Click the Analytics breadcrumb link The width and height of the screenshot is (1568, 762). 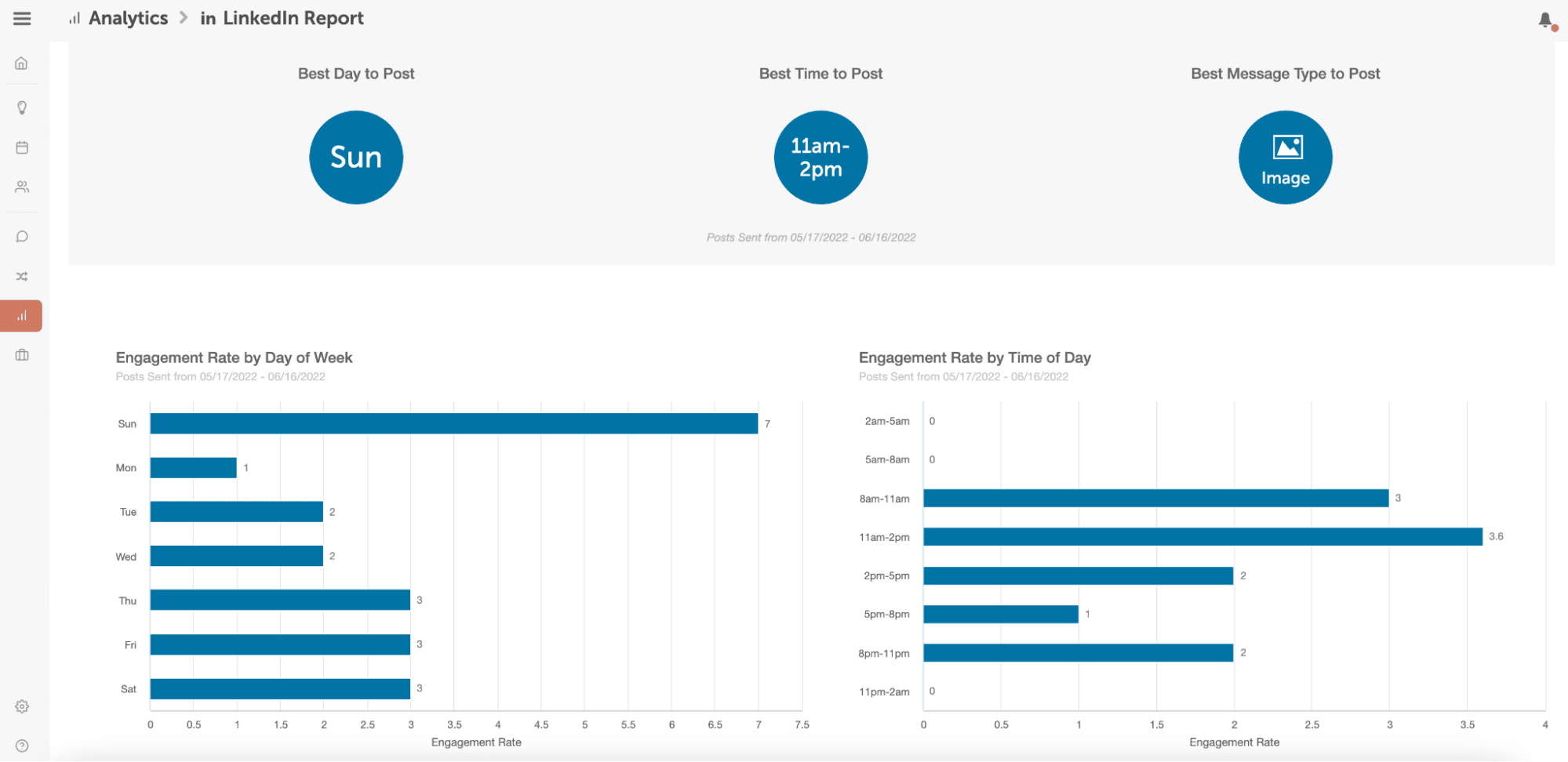[x=128, y=17]
